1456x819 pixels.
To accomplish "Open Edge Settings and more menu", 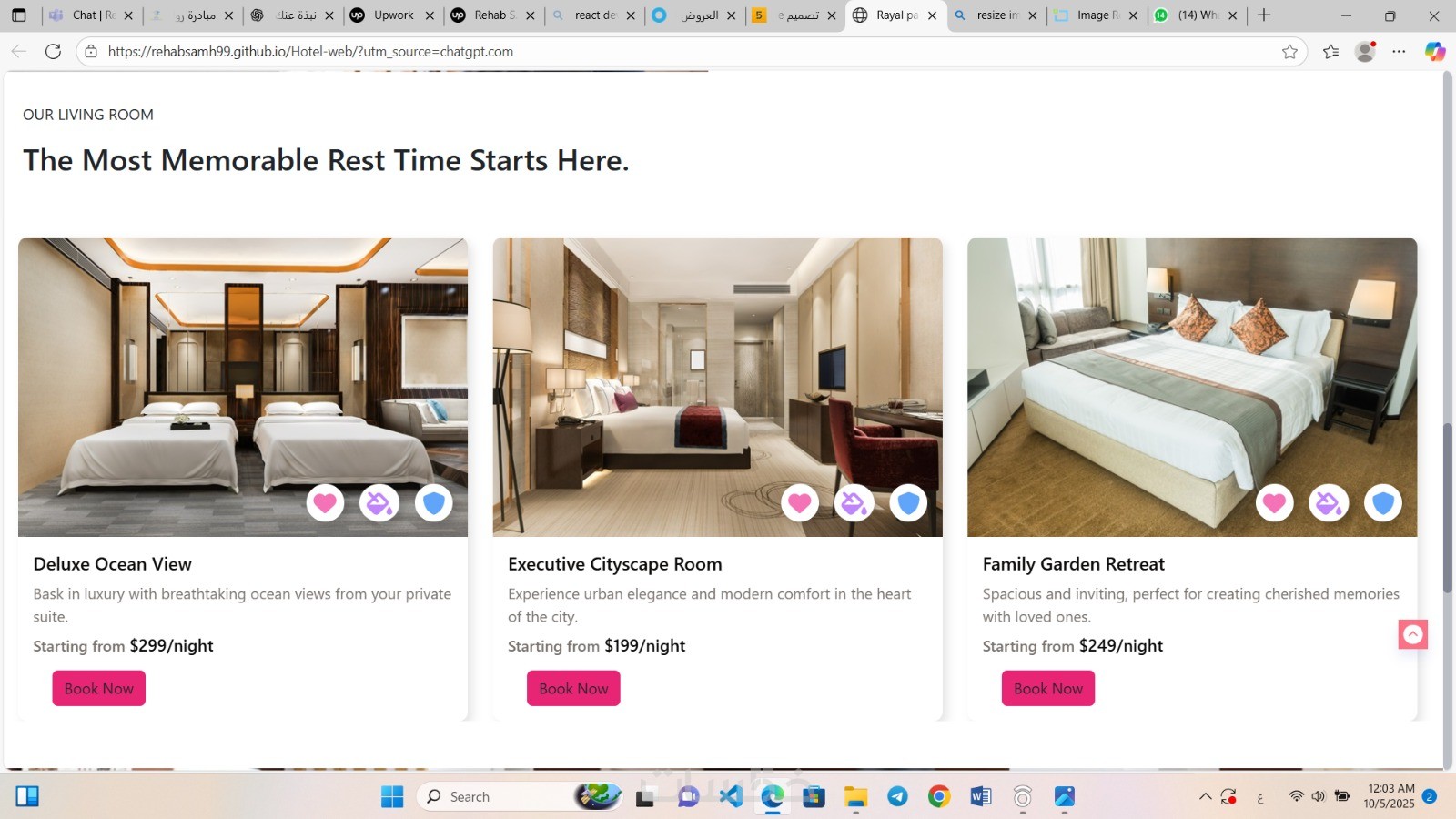I will [x=1400, y=52].
